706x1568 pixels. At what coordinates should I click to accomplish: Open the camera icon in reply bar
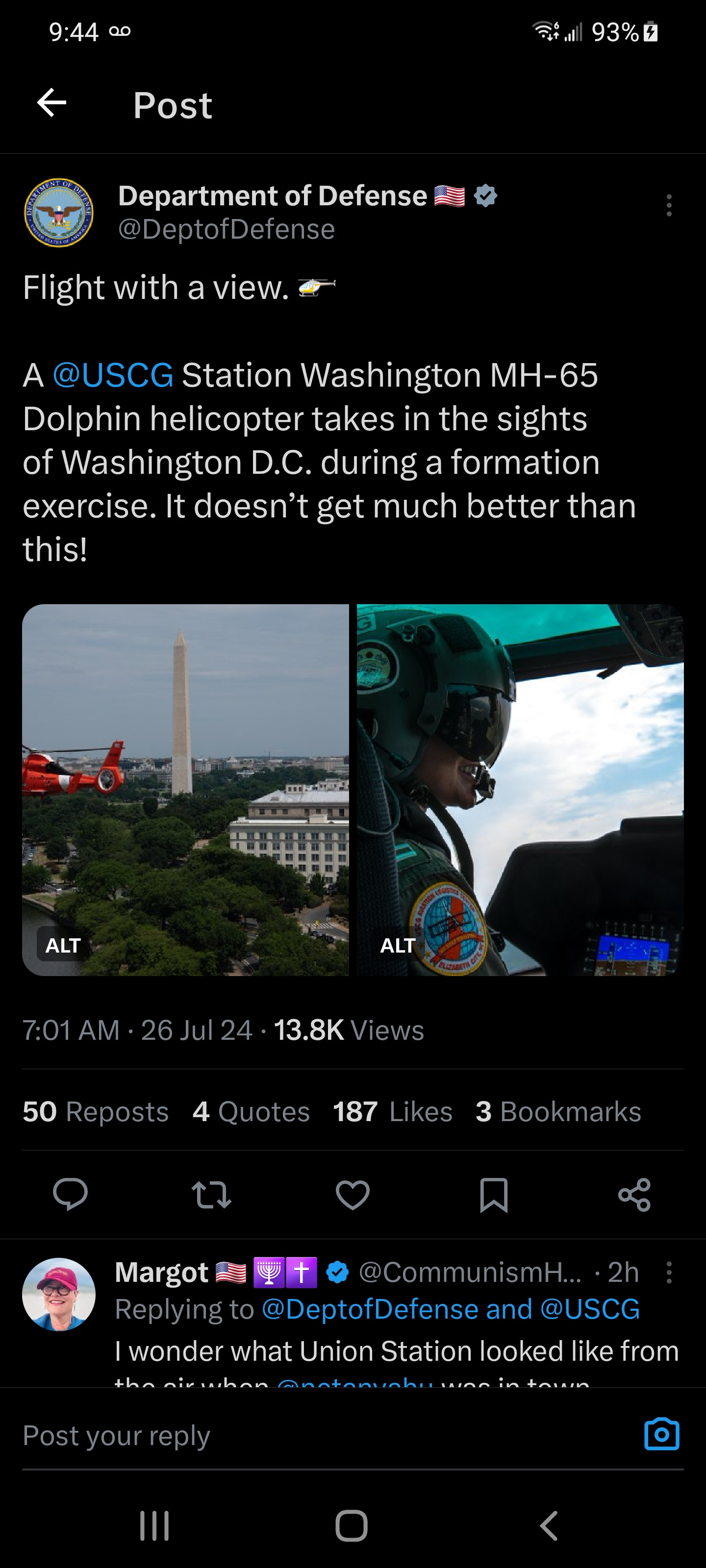pyautogui.click(x=661, y=1434)
